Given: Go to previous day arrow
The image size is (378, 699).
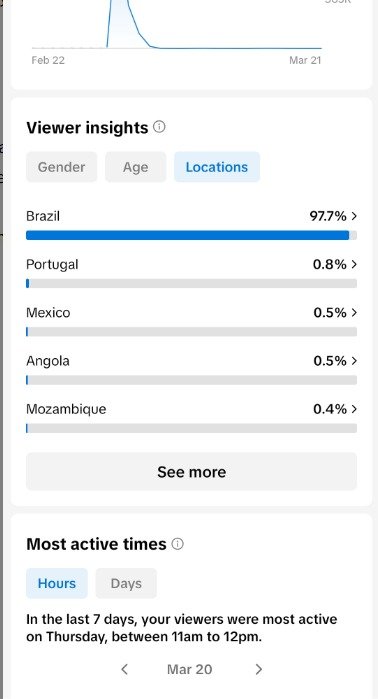Looking at the screenshot, I should coord(125,669).
